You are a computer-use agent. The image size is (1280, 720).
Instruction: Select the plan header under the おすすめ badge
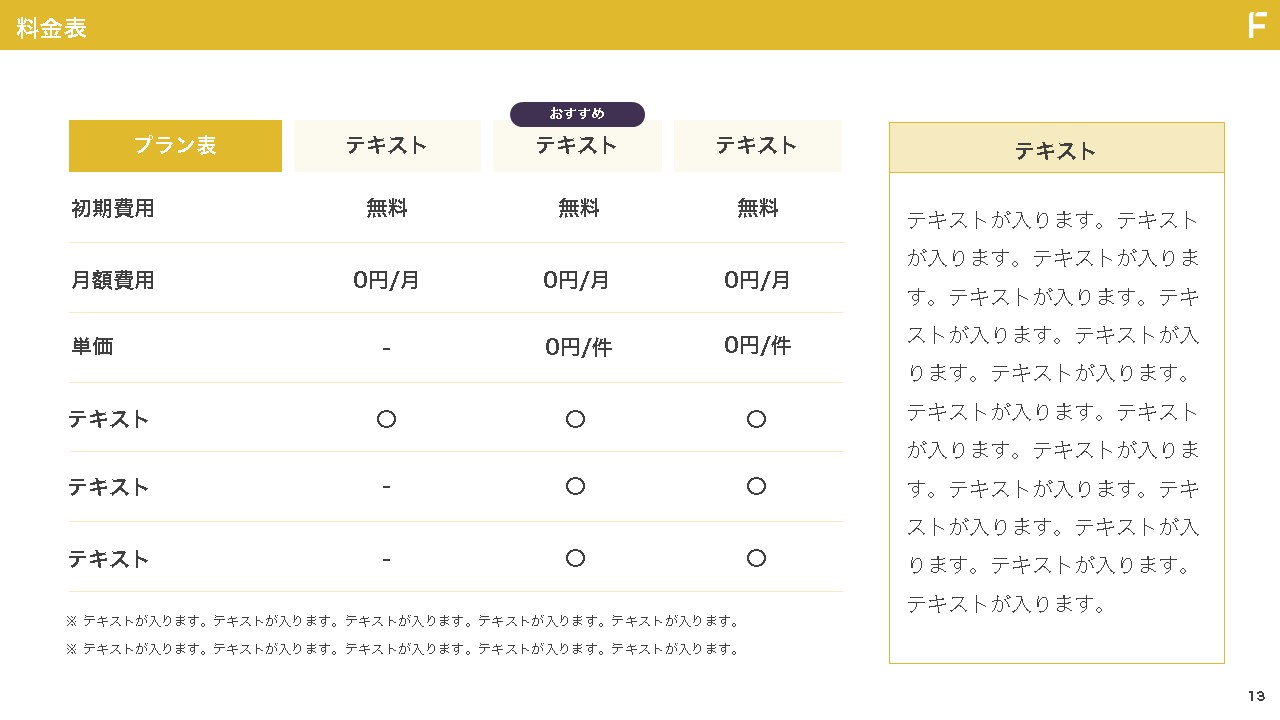[x=577, y=146]
